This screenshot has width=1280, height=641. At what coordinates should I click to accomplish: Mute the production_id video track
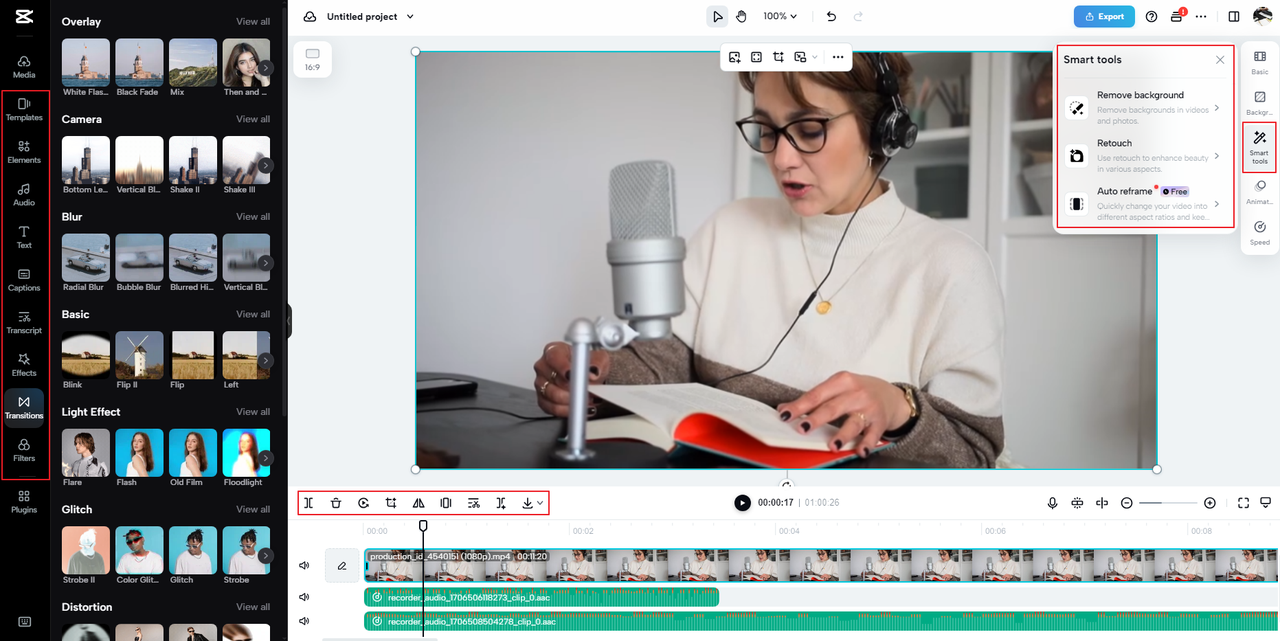pos(304,566)
